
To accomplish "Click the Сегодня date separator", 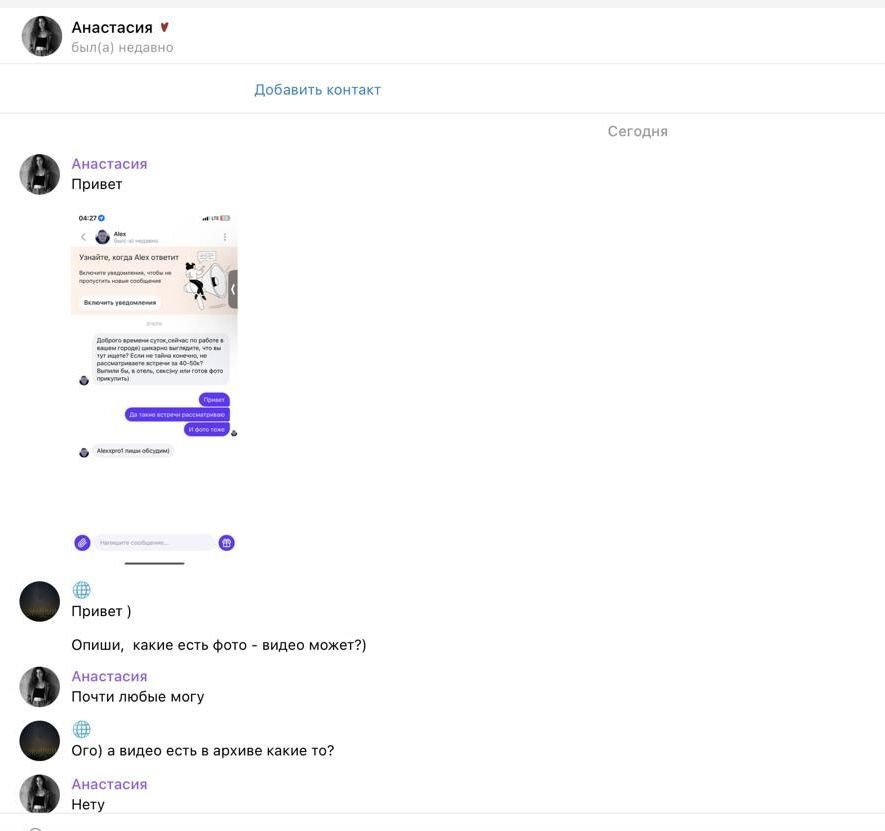I will (637, 132).
